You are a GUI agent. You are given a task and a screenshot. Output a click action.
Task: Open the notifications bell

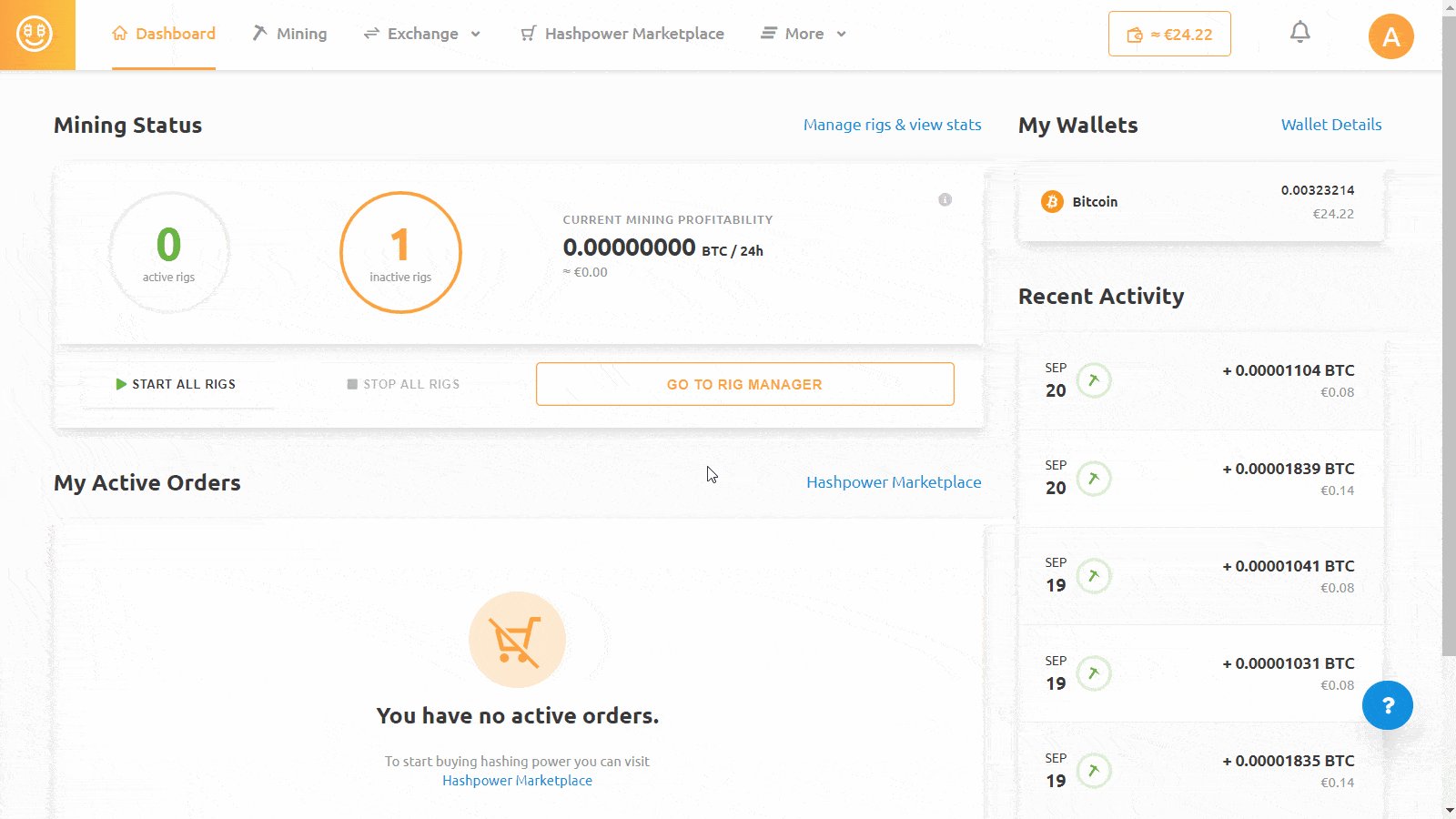click(x=1299, y=31)
